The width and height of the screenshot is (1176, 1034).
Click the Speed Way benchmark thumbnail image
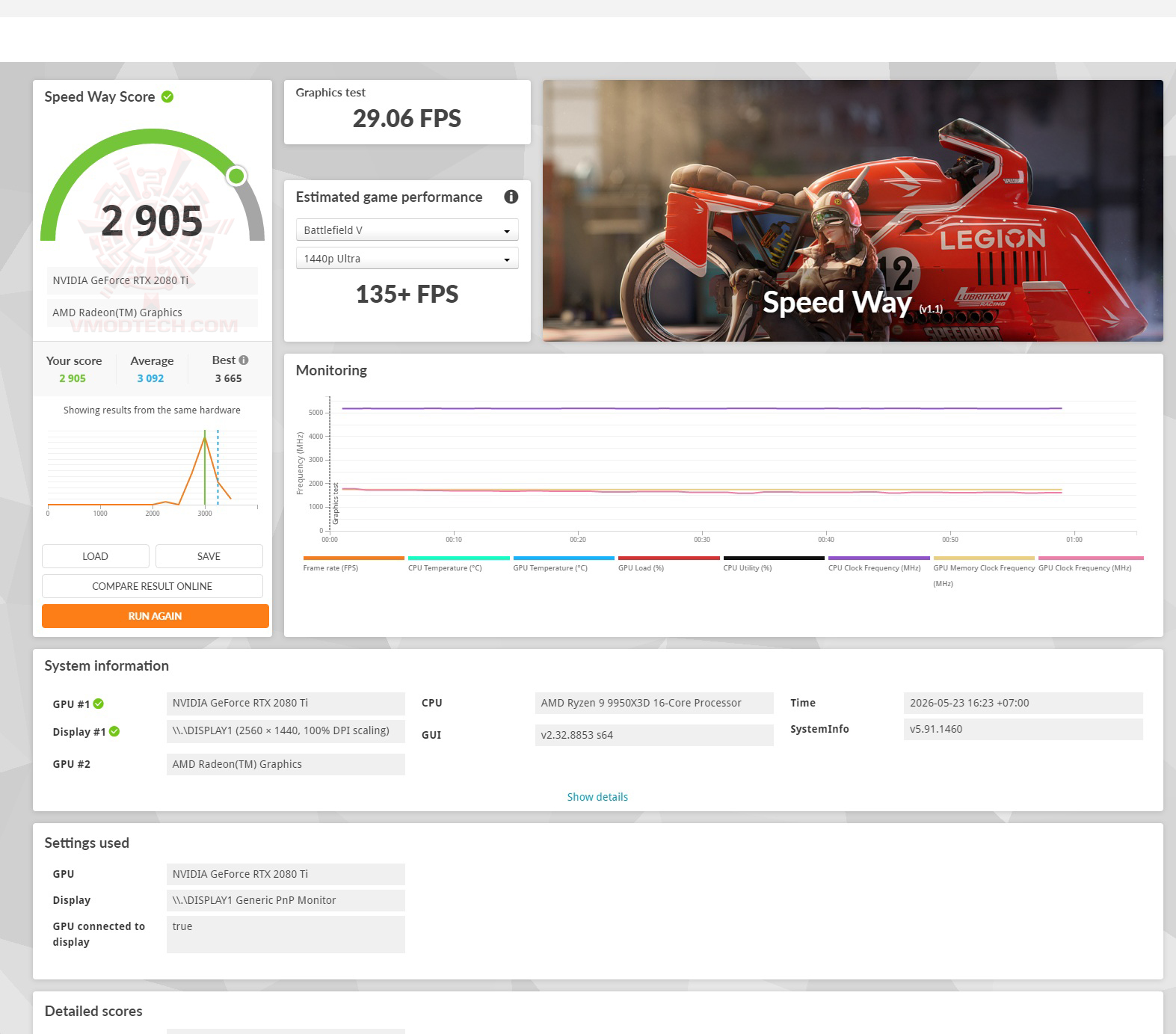click(x=852, y=211)
